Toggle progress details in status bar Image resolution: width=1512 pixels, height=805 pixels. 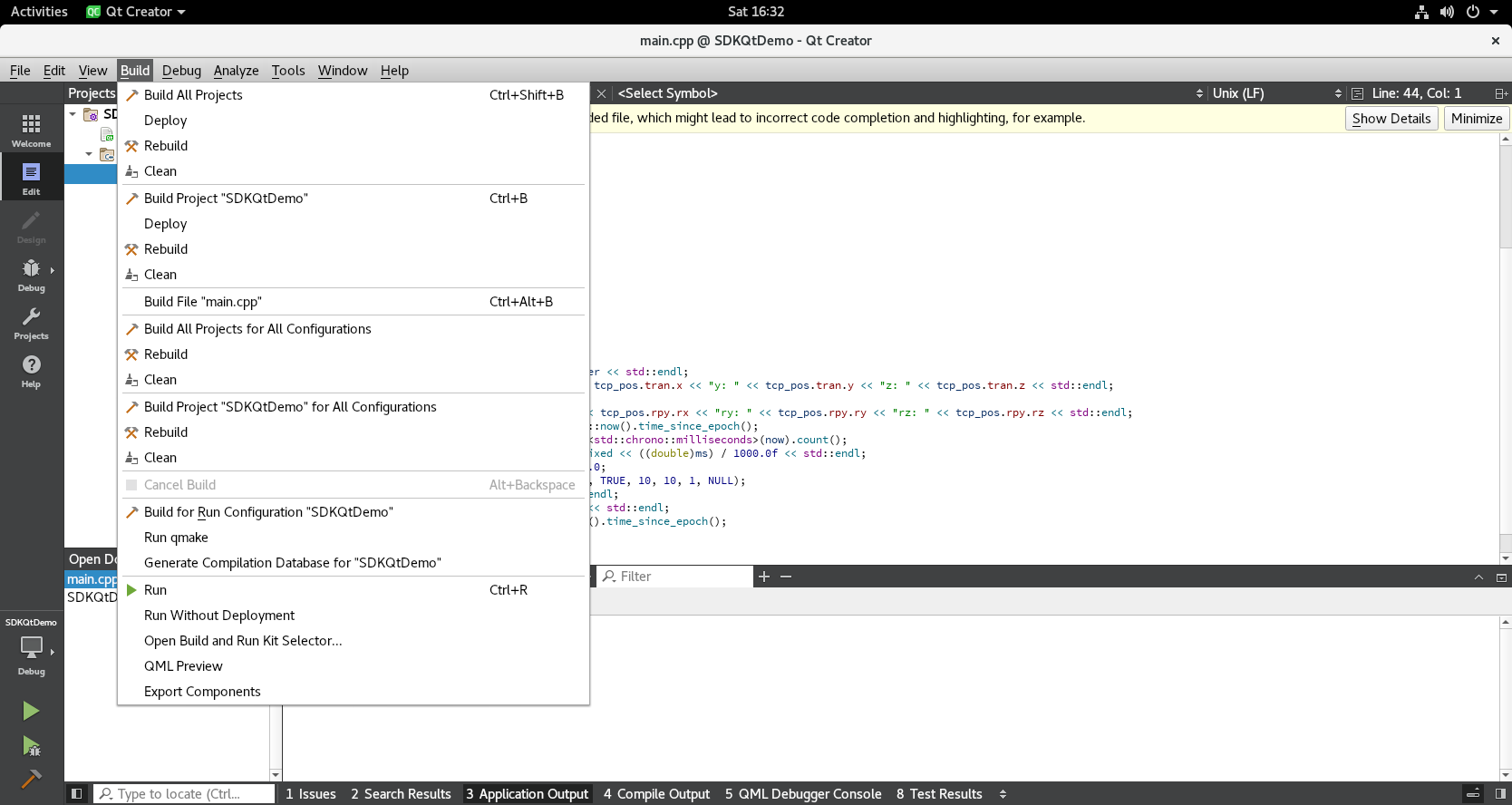point(1474,794)
